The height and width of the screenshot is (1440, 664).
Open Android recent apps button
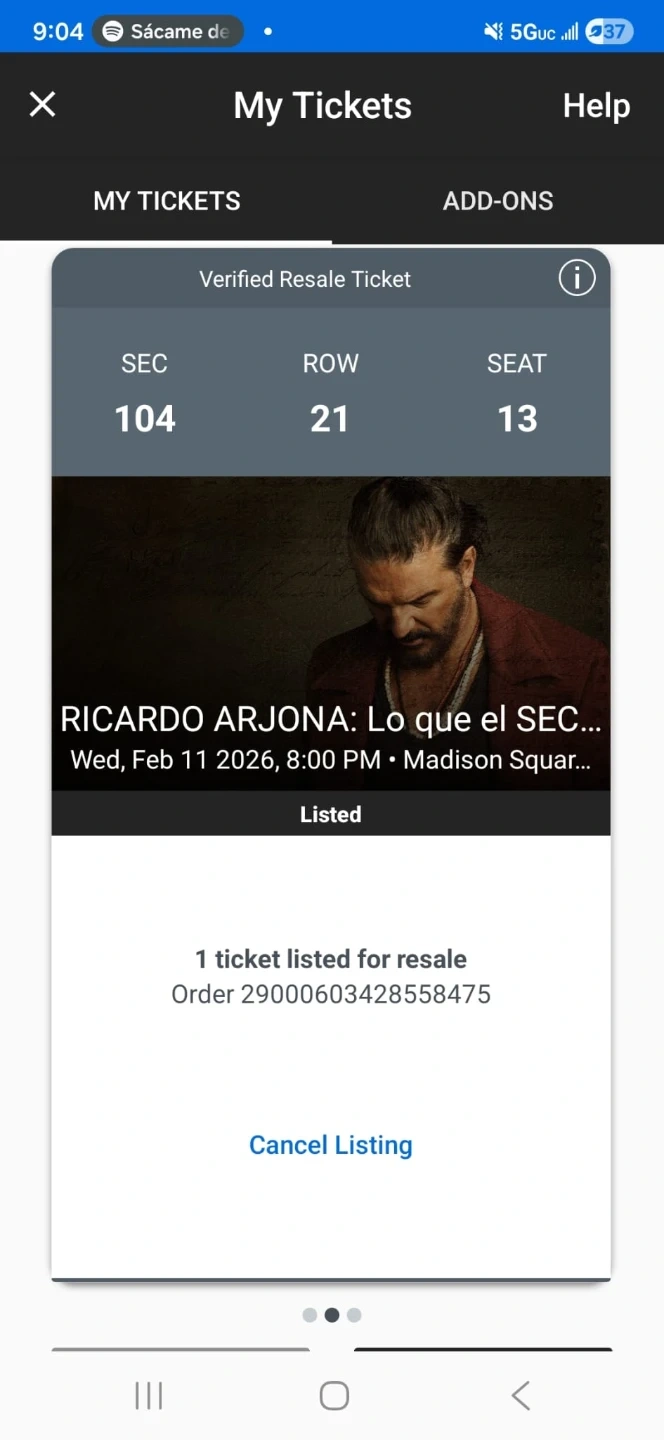(x=149, y=1396)
